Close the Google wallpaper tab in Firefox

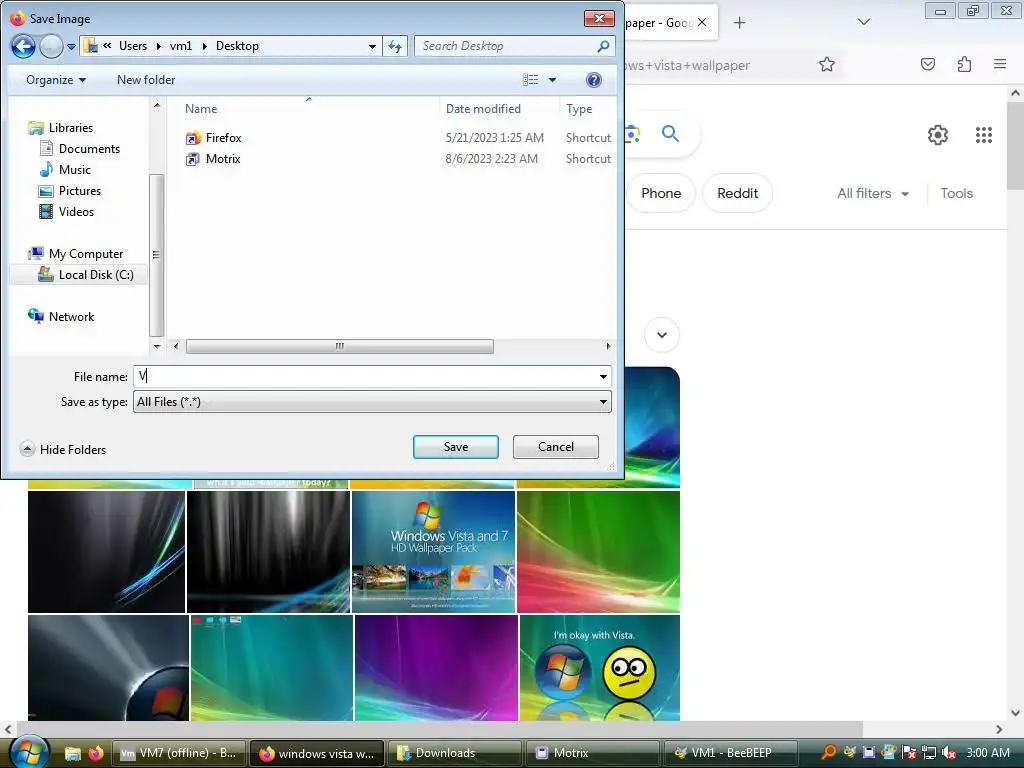point(702,22)
